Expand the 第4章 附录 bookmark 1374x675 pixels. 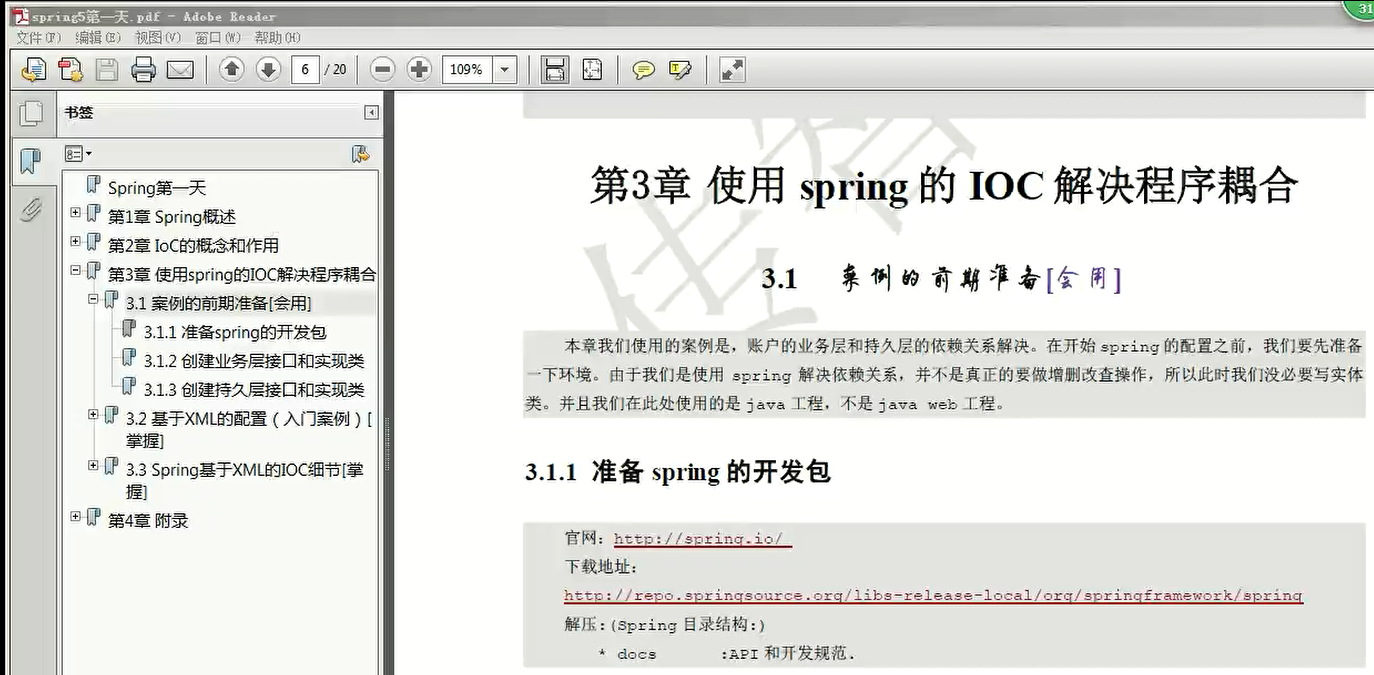coord(76,516)
